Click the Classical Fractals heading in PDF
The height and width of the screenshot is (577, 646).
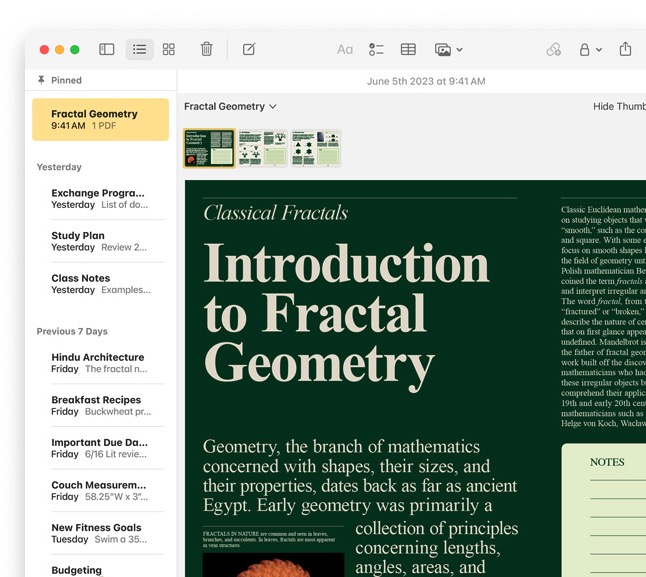point(276,213)
